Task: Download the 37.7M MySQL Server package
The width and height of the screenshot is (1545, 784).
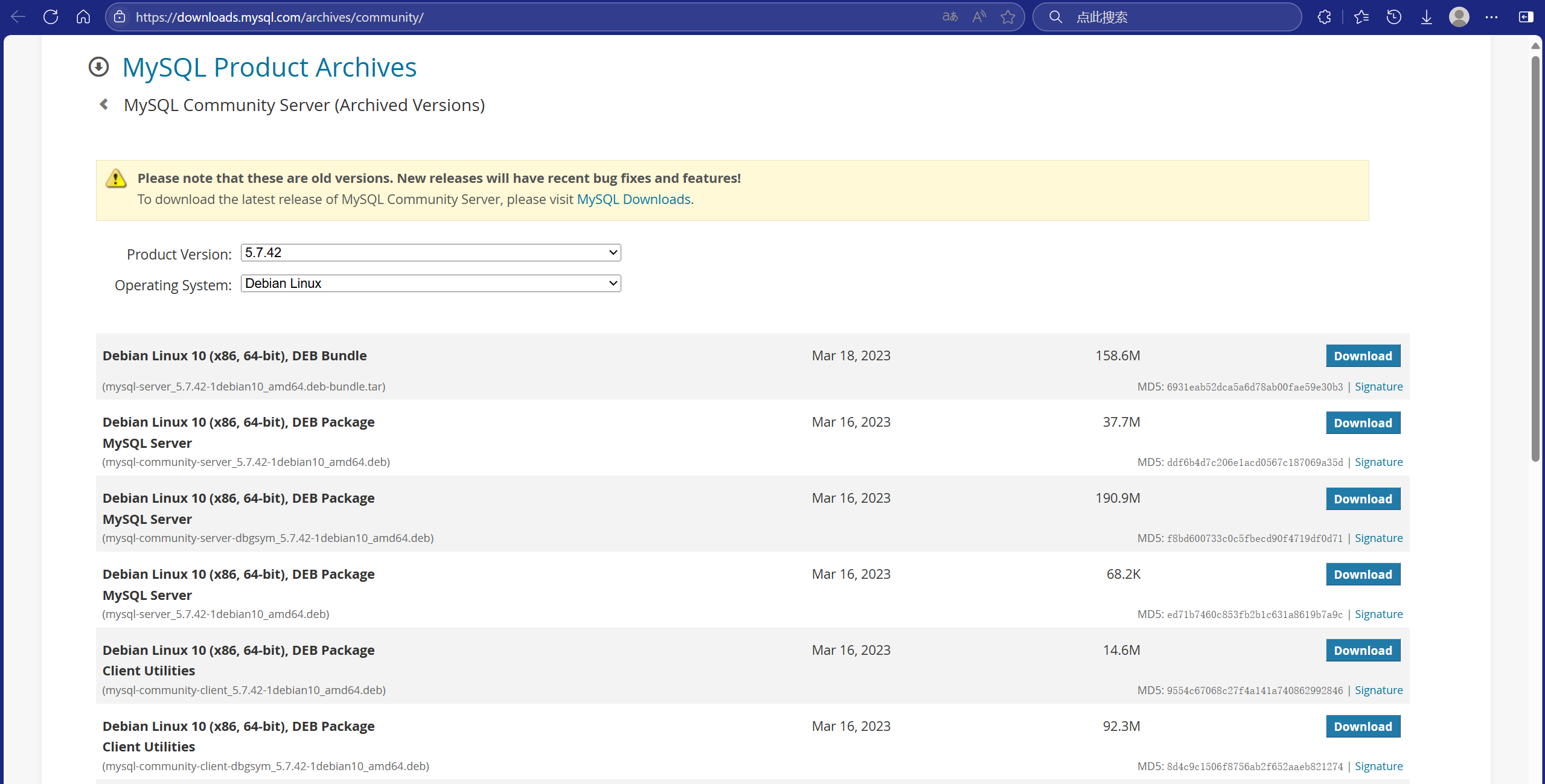Action: coord(1363,423)
